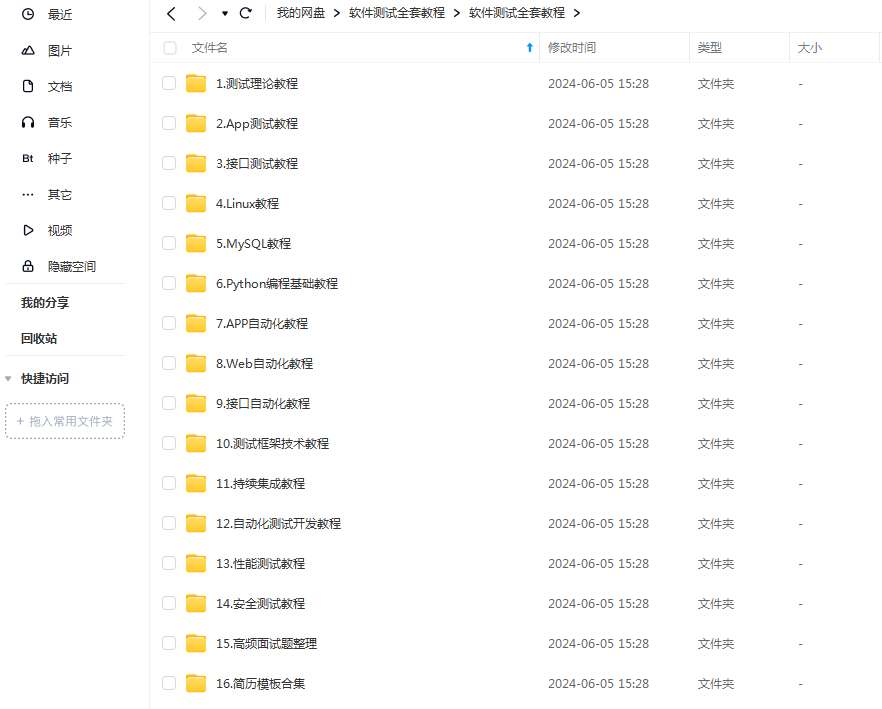Click the chevron after last breadcrumb
The width and height of the screenshot is (882, 709).
pos(577,13)
